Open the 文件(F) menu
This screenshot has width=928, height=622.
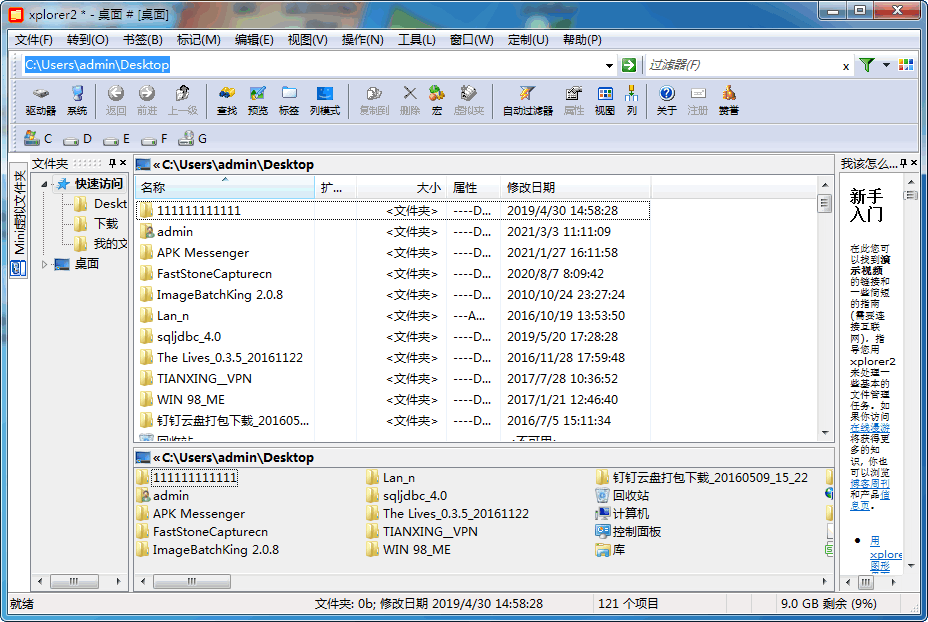pos(34,40)
